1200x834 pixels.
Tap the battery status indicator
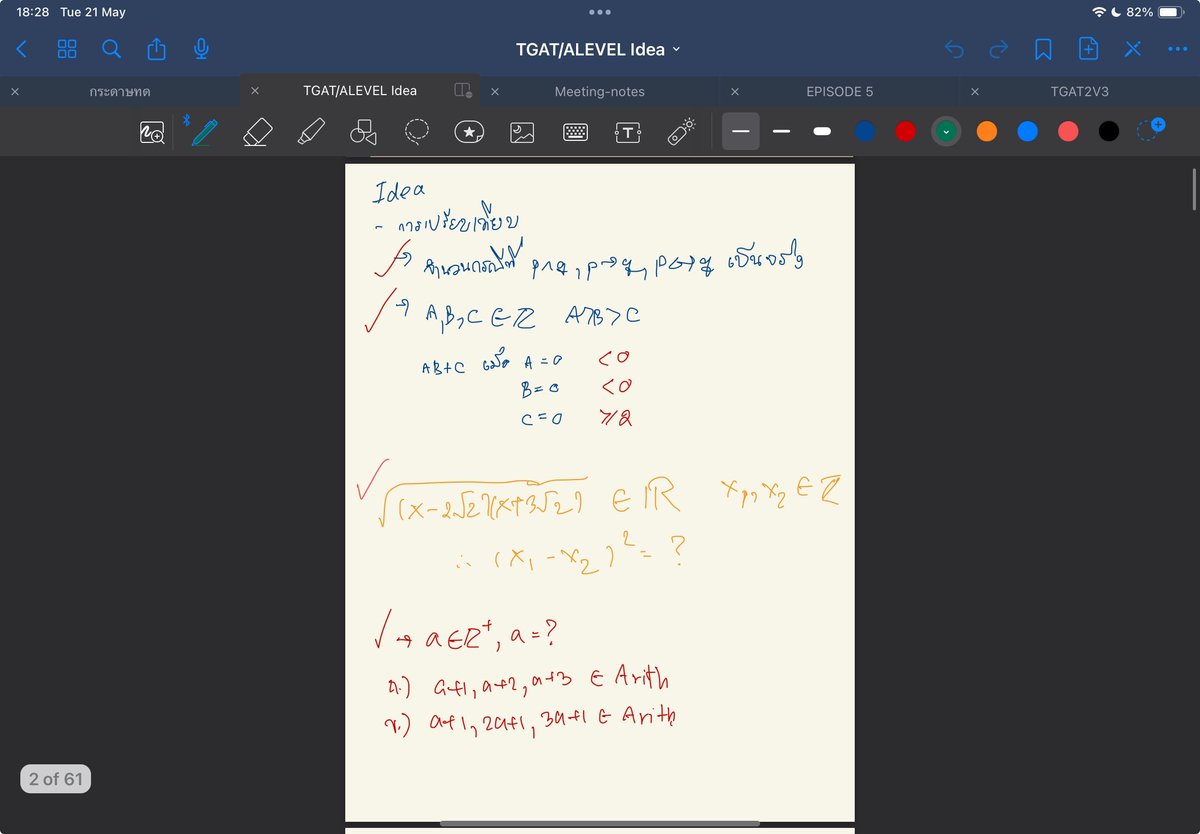pyautogui.click(x=1170, y=12)
